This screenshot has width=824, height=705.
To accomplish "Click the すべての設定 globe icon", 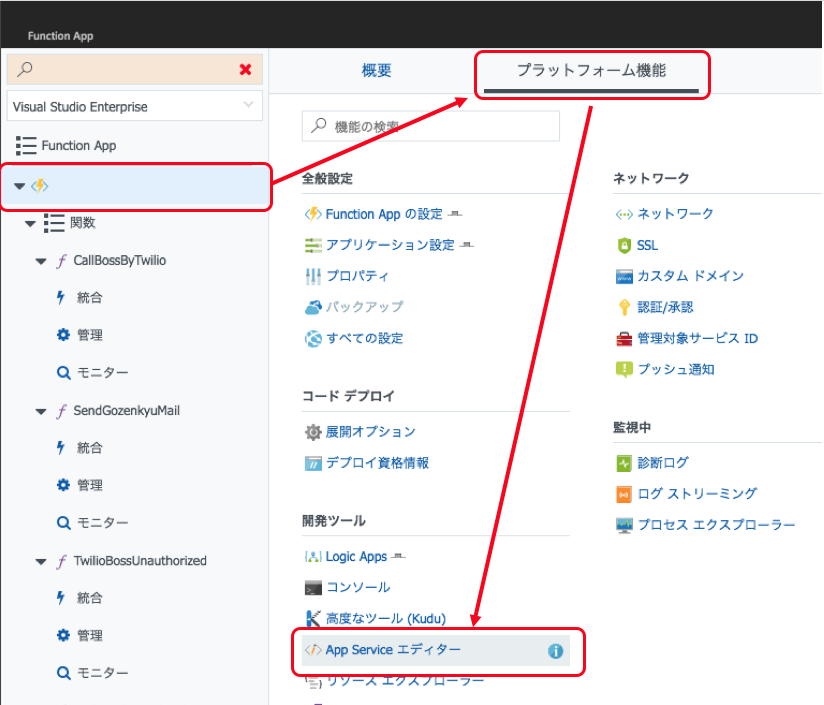I will [313, 338].
